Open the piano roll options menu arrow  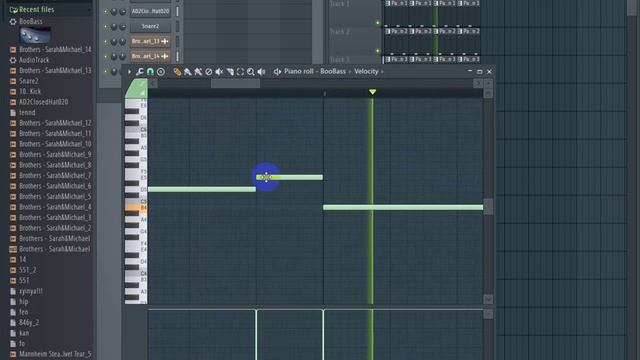[129, 72]
